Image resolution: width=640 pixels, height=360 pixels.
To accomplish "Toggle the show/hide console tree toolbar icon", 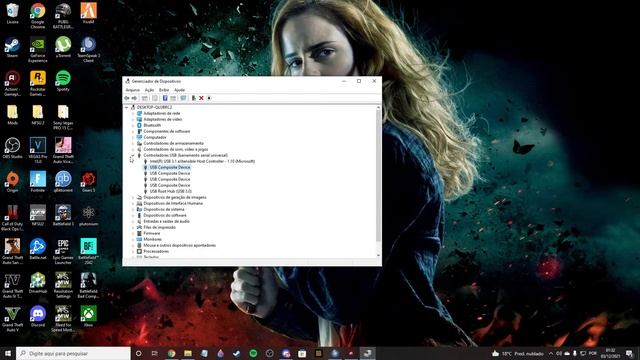I will coord(144,98).
